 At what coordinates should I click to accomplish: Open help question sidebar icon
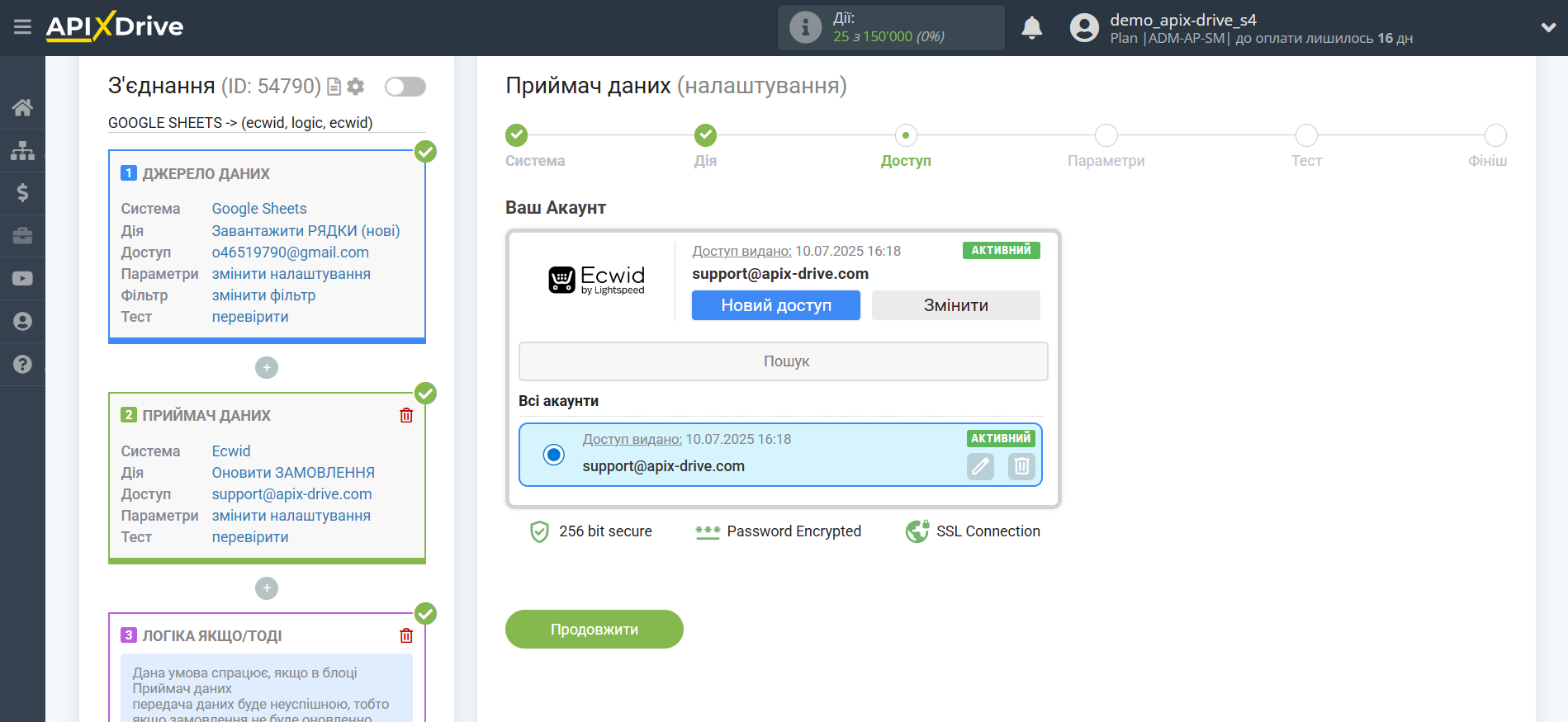coord(22,365)
